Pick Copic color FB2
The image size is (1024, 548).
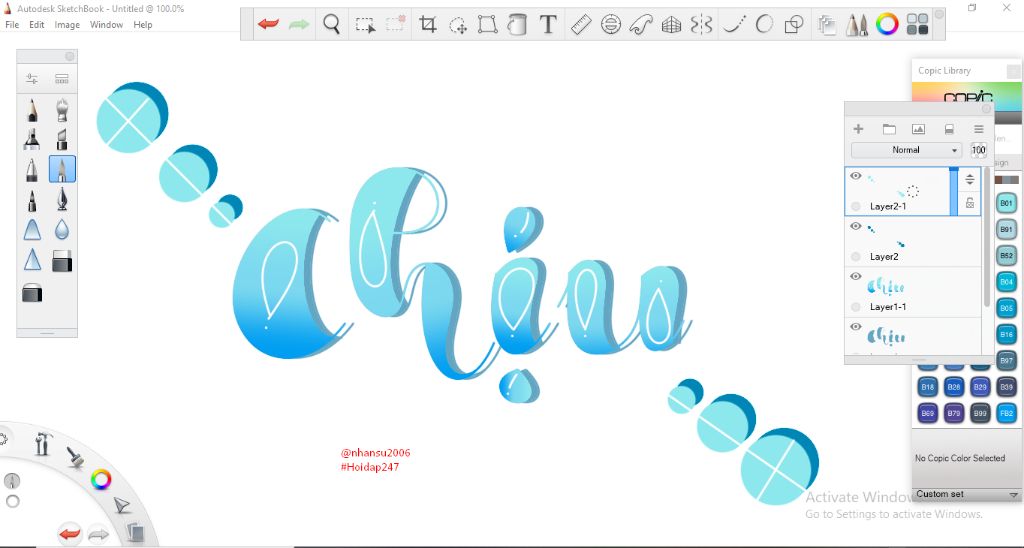1006,413
